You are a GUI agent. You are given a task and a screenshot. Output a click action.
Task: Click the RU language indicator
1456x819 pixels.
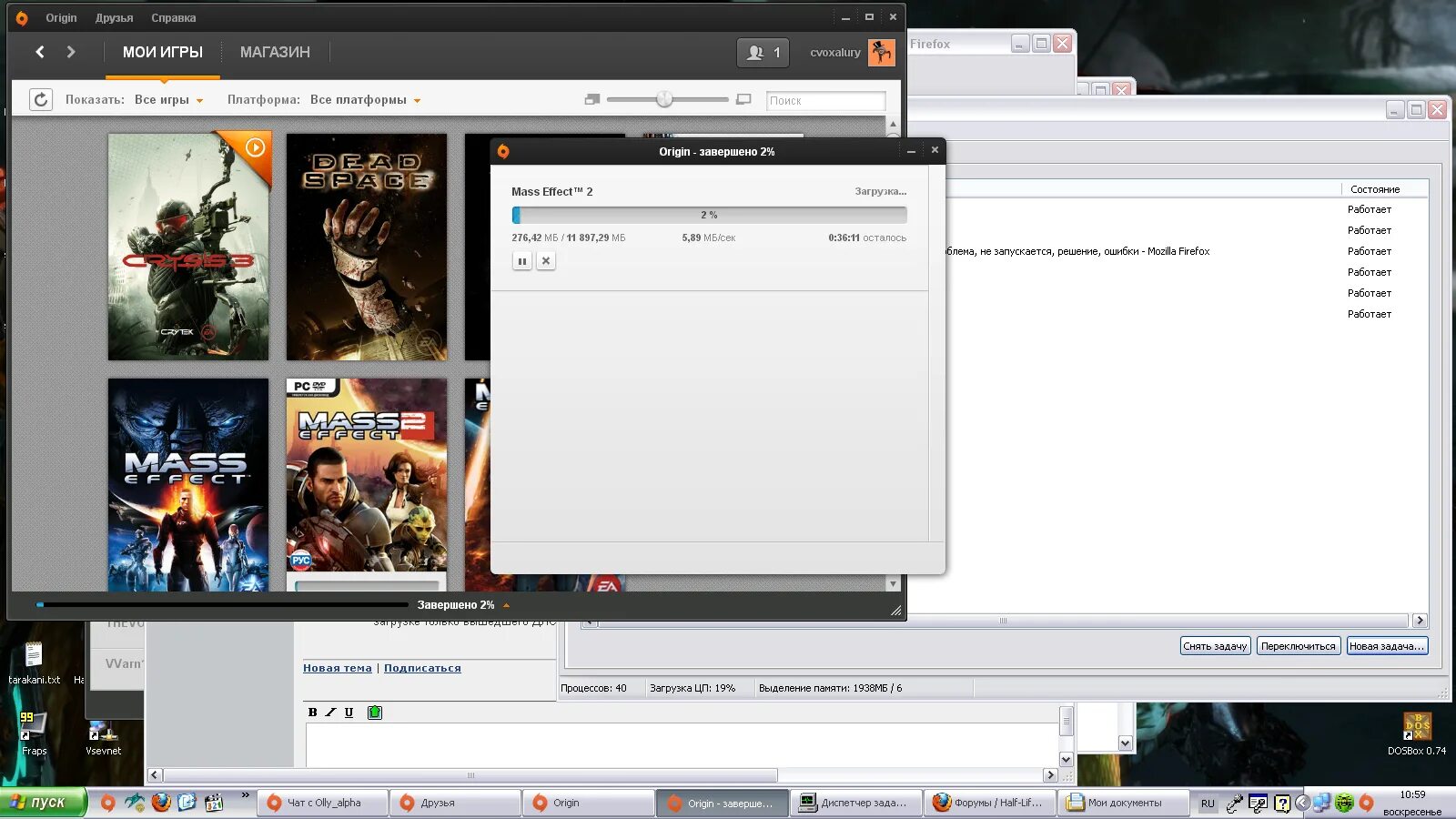(x=1208, y=804)
